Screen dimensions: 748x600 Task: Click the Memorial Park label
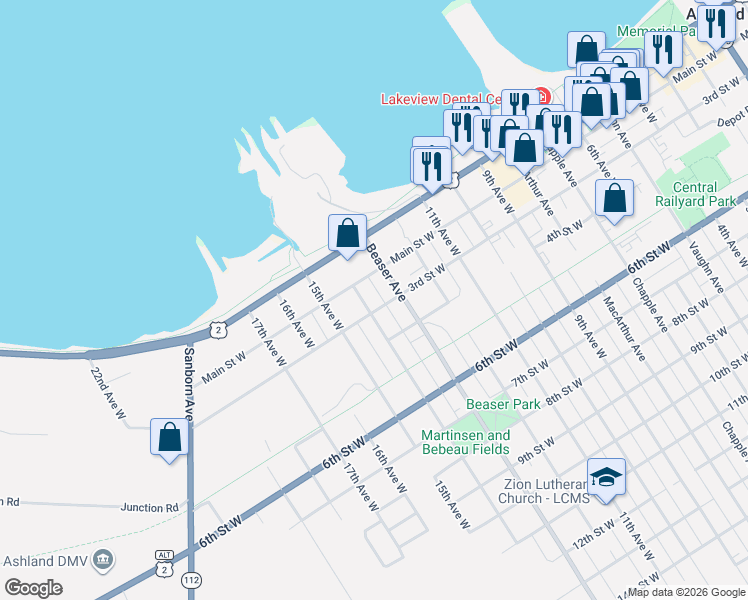657,31
